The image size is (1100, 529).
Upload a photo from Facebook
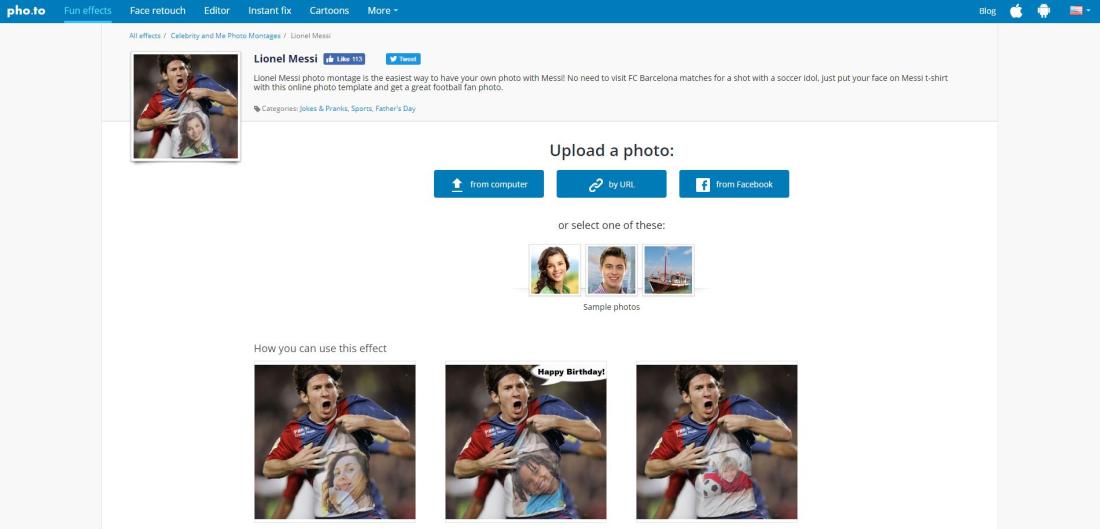pos(734,184)
